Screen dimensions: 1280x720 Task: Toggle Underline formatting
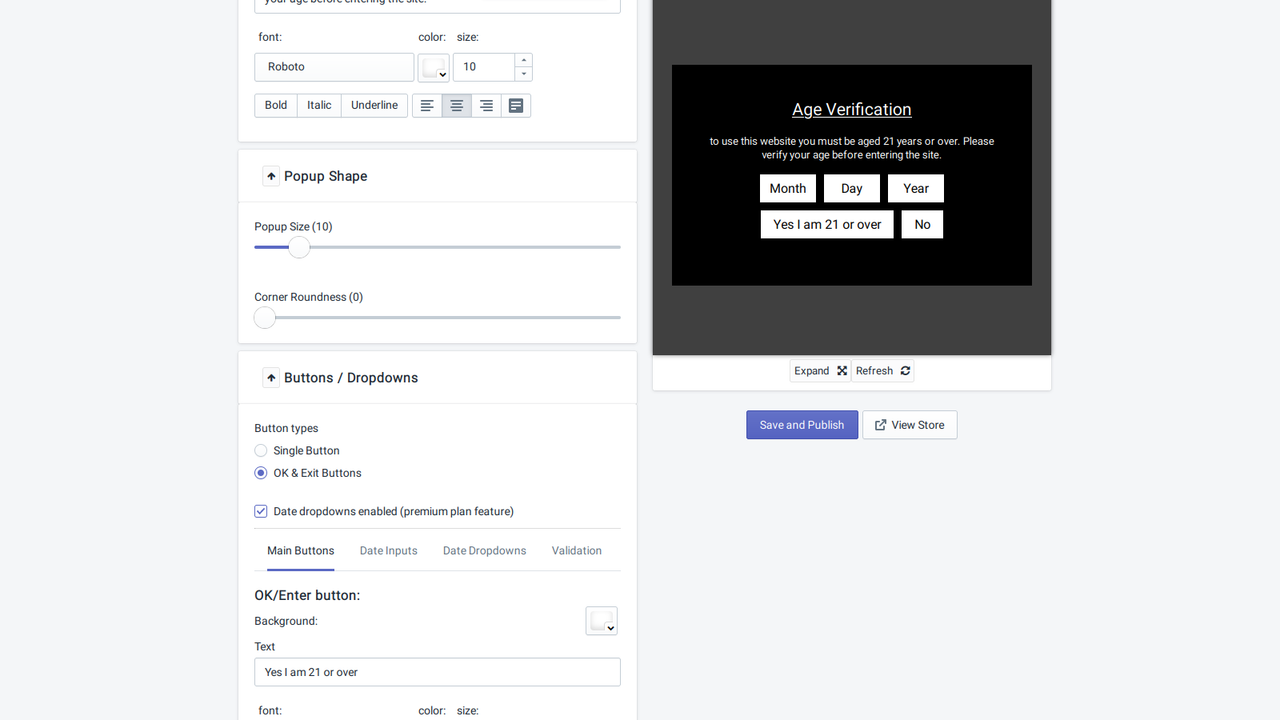374,105
